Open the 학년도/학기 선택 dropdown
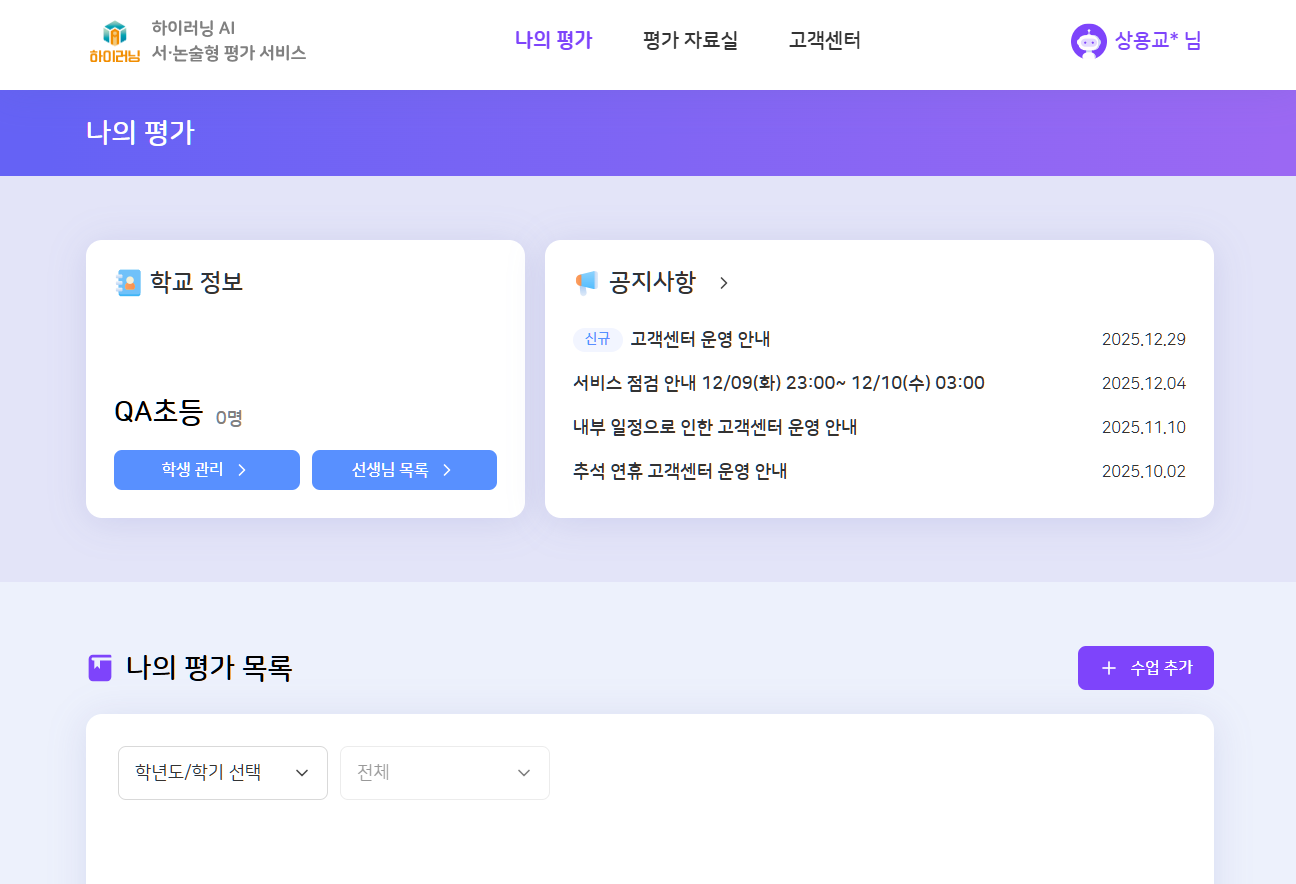 point(223,773)
